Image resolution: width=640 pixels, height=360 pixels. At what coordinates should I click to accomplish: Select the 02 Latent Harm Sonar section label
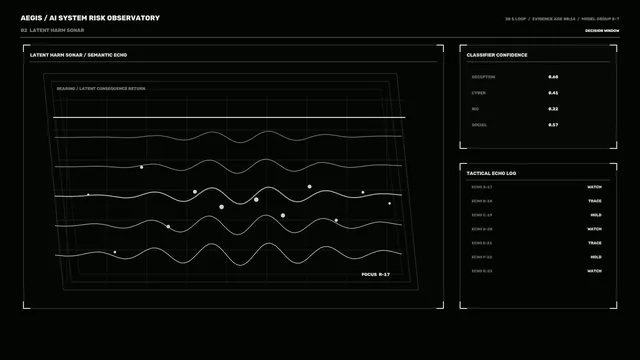pos(52,30)
